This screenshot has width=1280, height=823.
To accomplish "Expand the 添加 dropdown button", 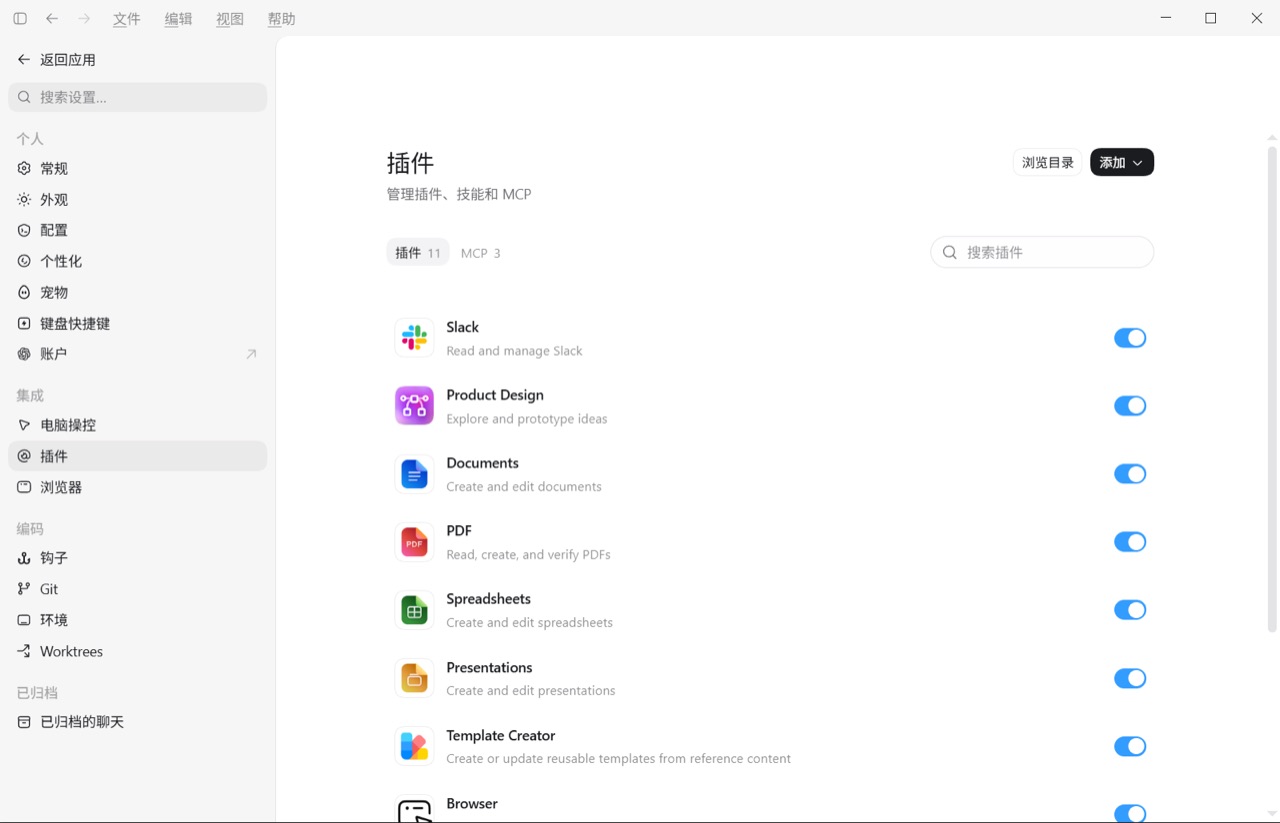I will (x=1122, y=162).
